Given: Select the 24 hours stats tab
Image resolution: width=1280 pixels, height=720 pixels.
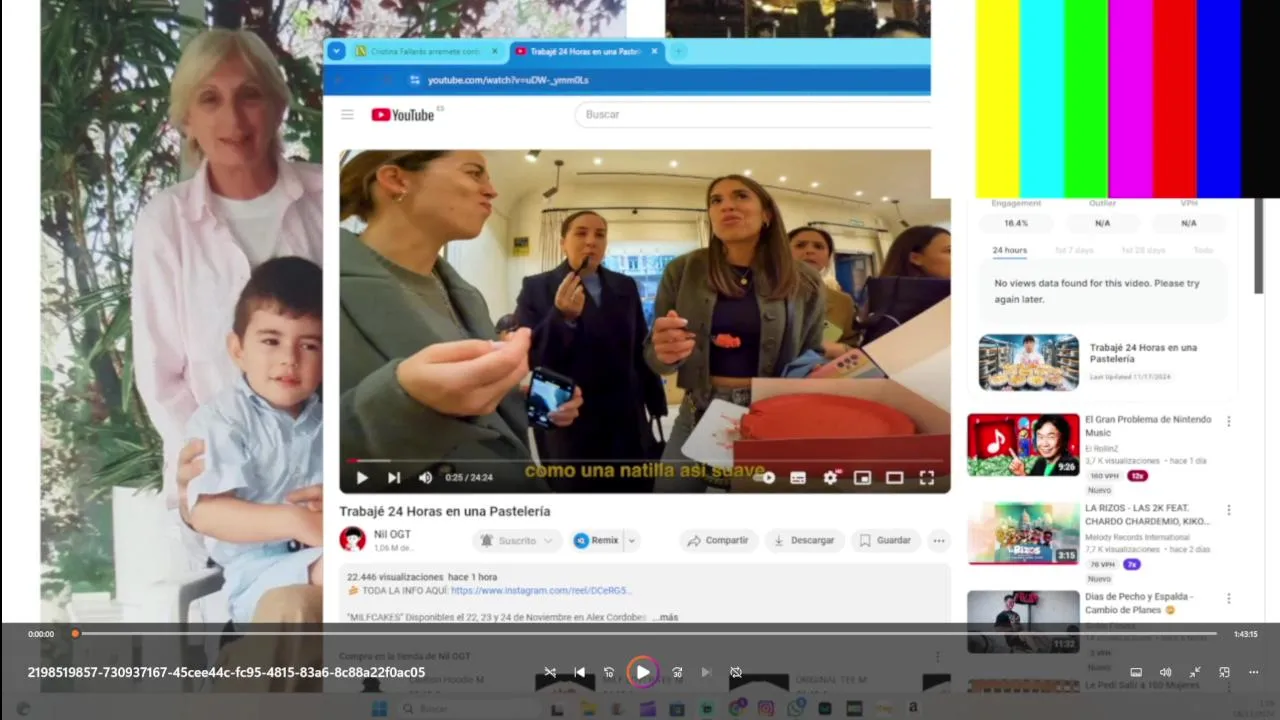Looking at the screenshot, I should [x=1009, y=250].
